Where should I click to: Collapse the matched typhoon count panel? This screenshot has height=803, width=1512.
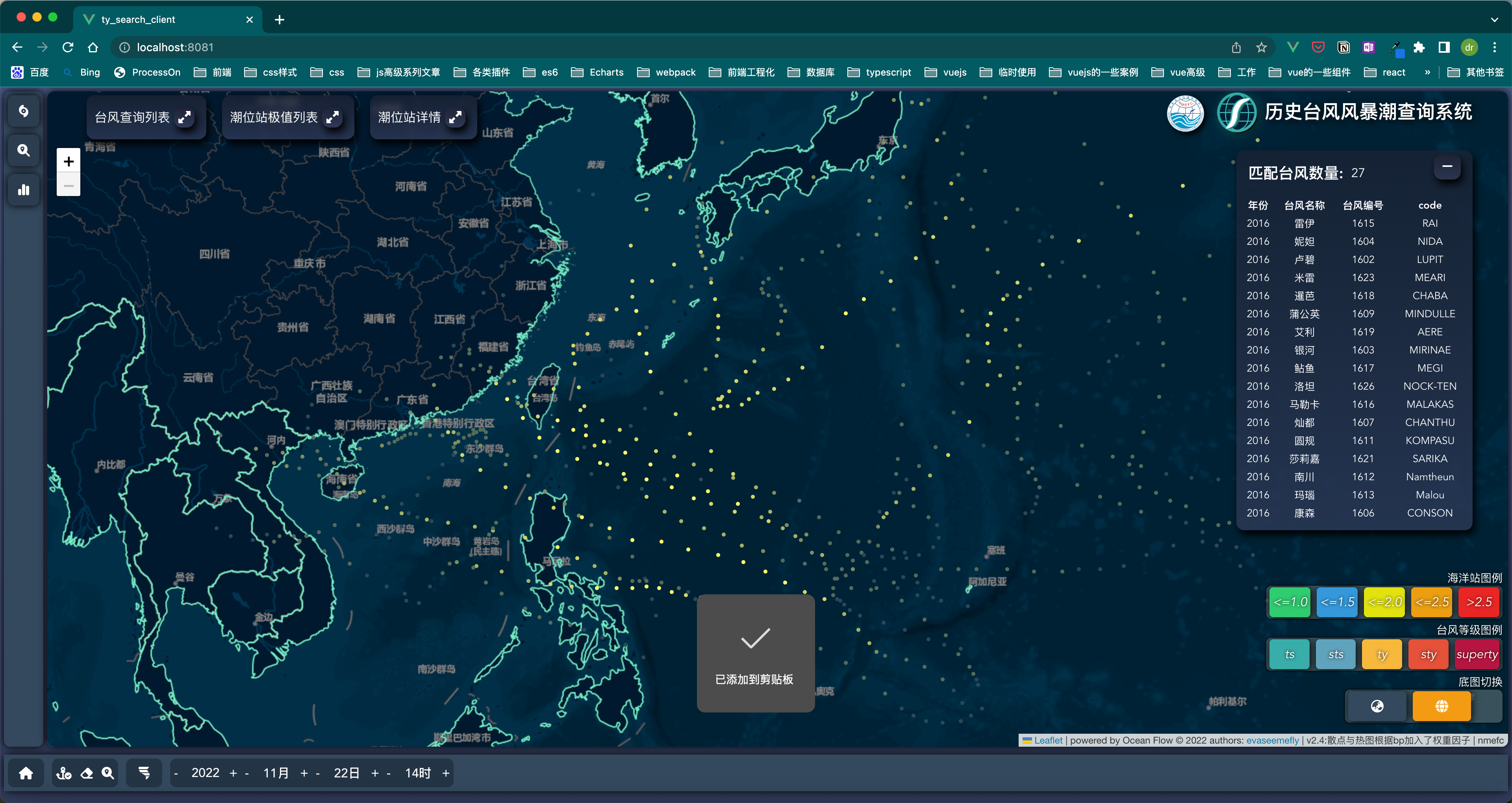click(1447, 167)
